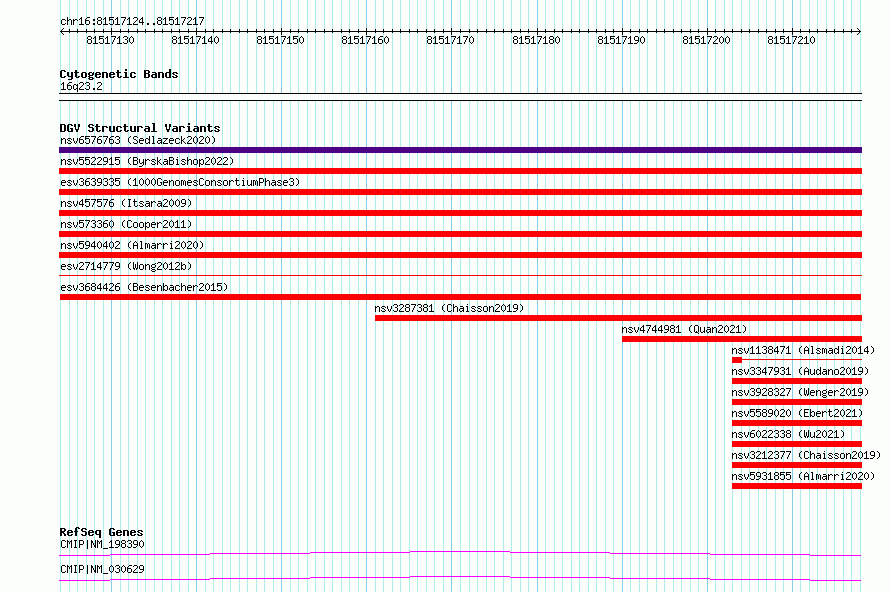890x592 pixels.
Task: Click the chr16:81517124..81517217 coordinate label
Action: click(x=132, y=21)
